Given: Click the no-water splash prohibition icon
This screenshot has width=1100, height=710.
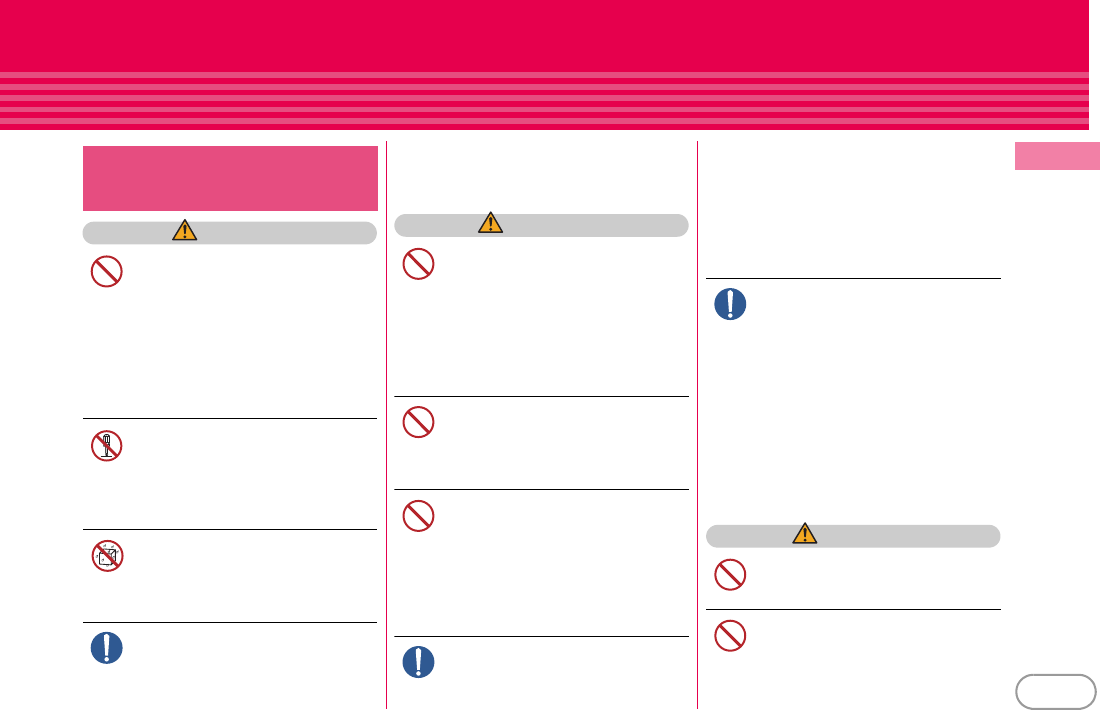Looking at the screenshot, I should (x=107, y=556).
